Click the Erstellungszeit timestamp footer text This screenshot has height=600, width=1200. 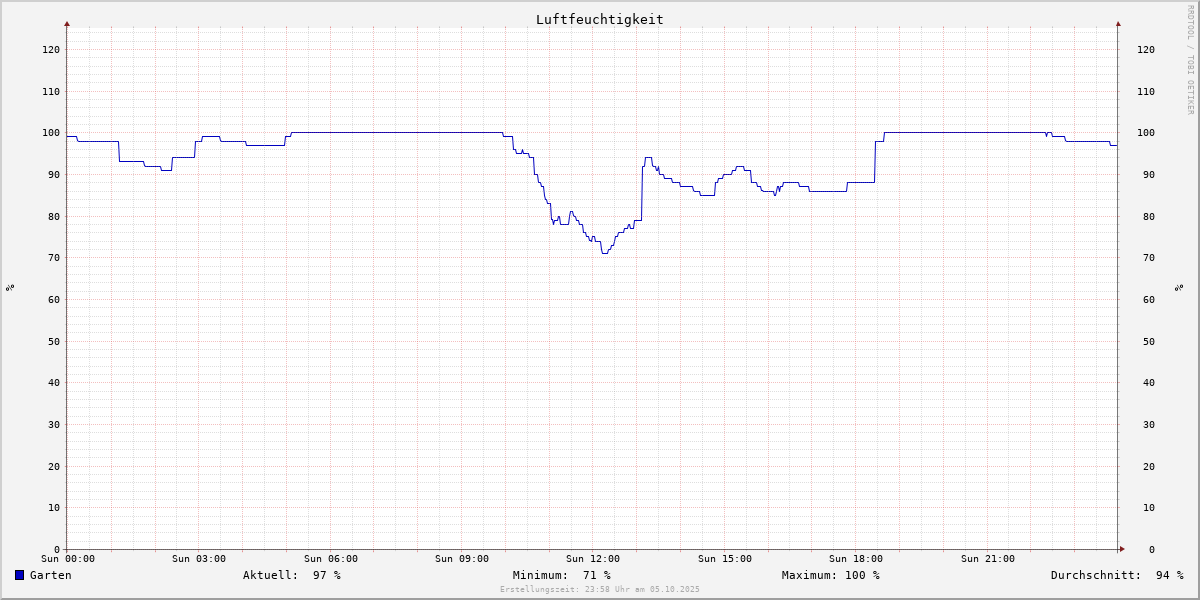click(600, 589)
